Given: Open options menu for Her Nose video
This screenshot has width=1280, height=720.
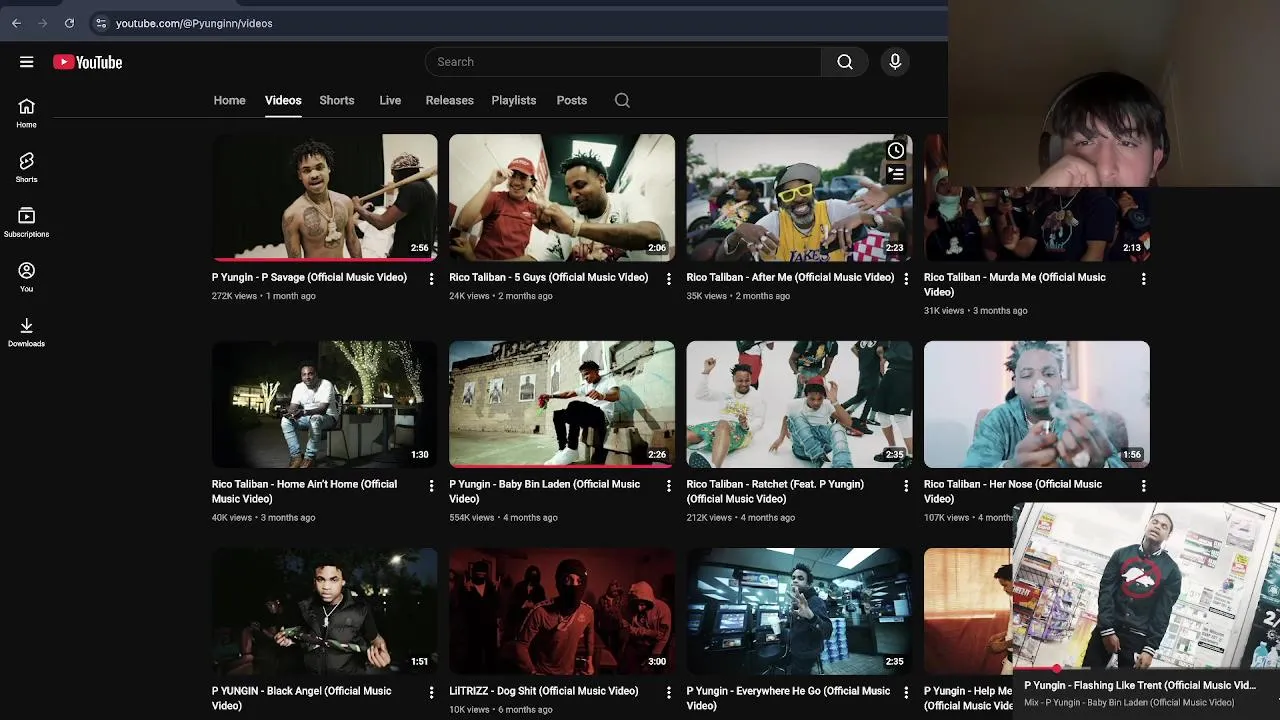Looking at the screenshot, I should [x=1144, y=486].
